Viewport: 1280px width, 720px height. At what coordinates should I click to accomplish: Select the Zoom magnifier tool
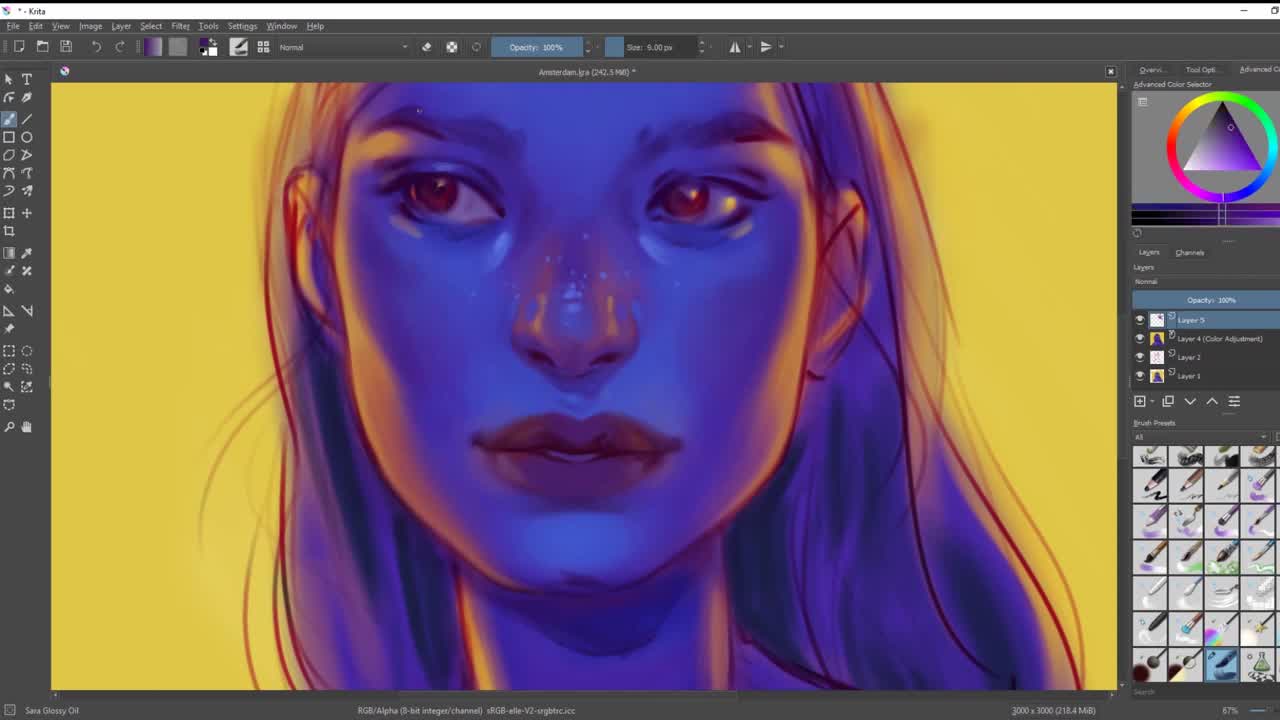(x=9, y=427)
